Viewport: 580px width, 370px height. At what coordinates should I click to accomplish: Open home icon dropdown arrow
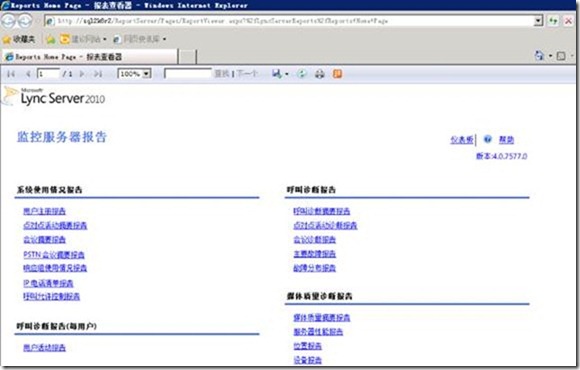[x=550, y=56]
